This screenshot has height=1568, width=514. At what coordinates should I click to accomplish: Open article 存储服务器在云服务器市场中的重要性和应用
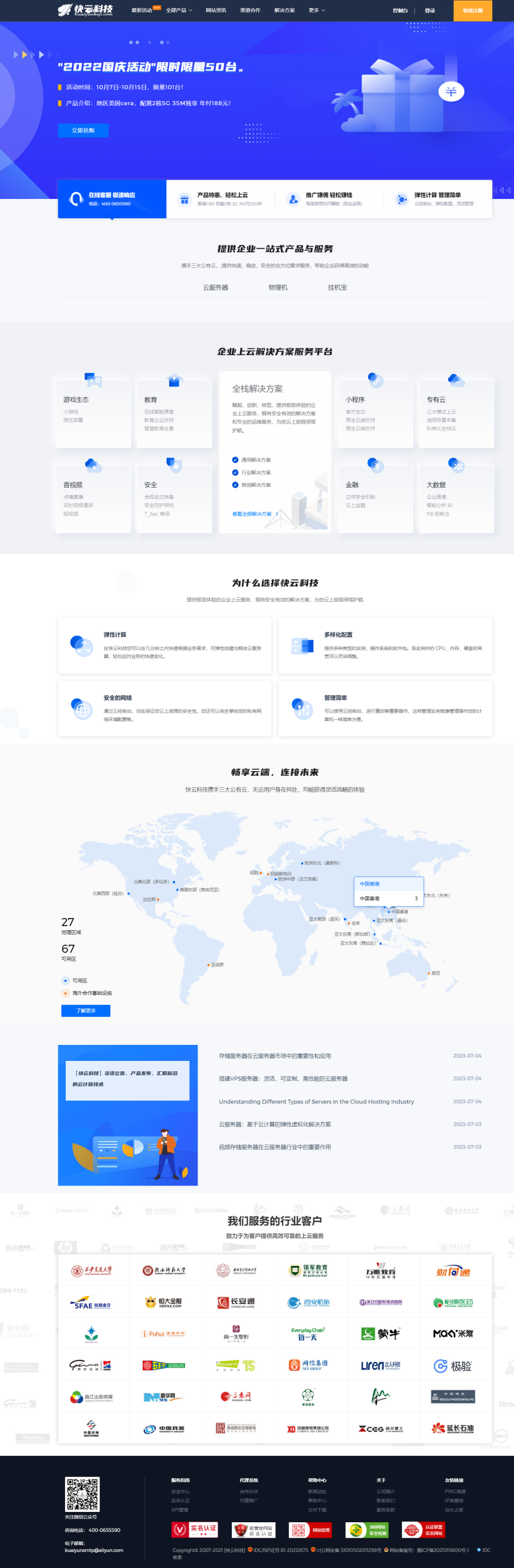coord(275,1055)
